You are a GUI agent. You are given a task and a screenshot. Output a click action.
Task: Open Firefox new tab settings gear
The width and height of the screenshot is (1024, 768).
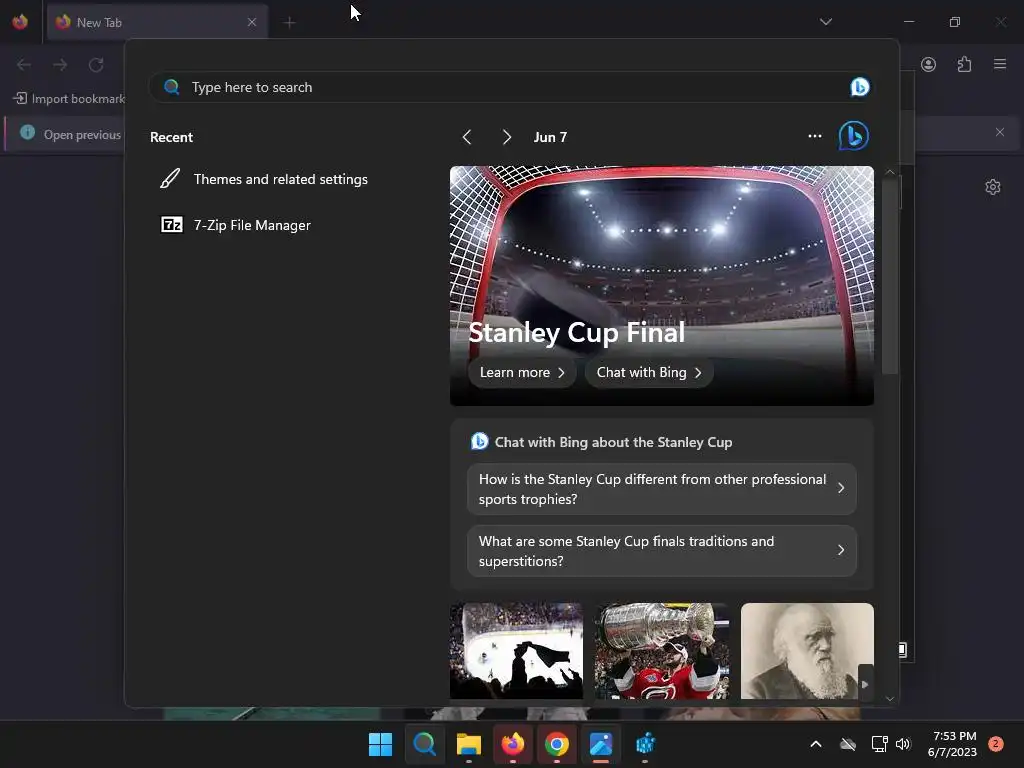coord(993,187)
